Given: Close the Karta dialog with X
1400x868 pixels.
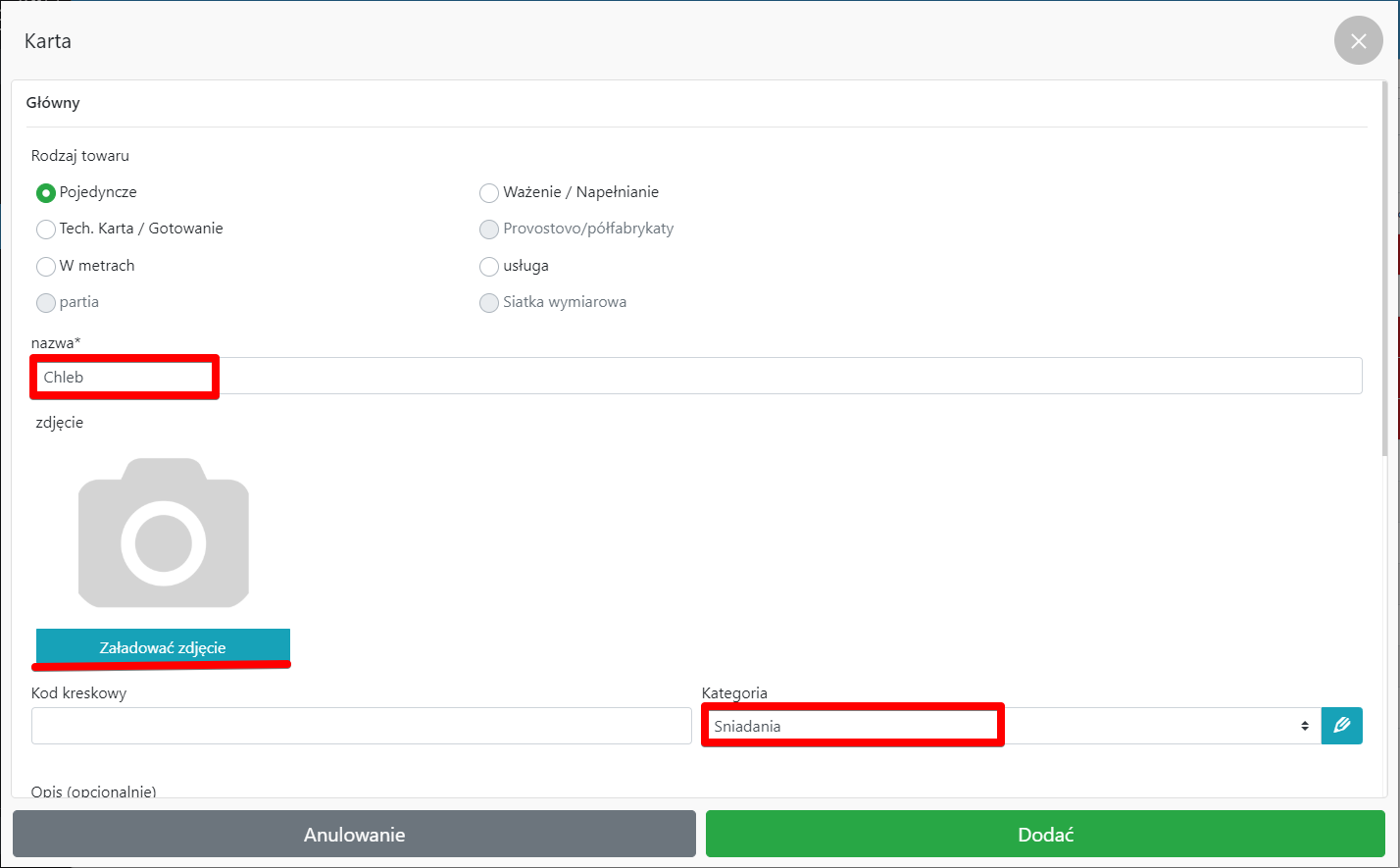Looking at the screenshot, I should coord(1358,41).
